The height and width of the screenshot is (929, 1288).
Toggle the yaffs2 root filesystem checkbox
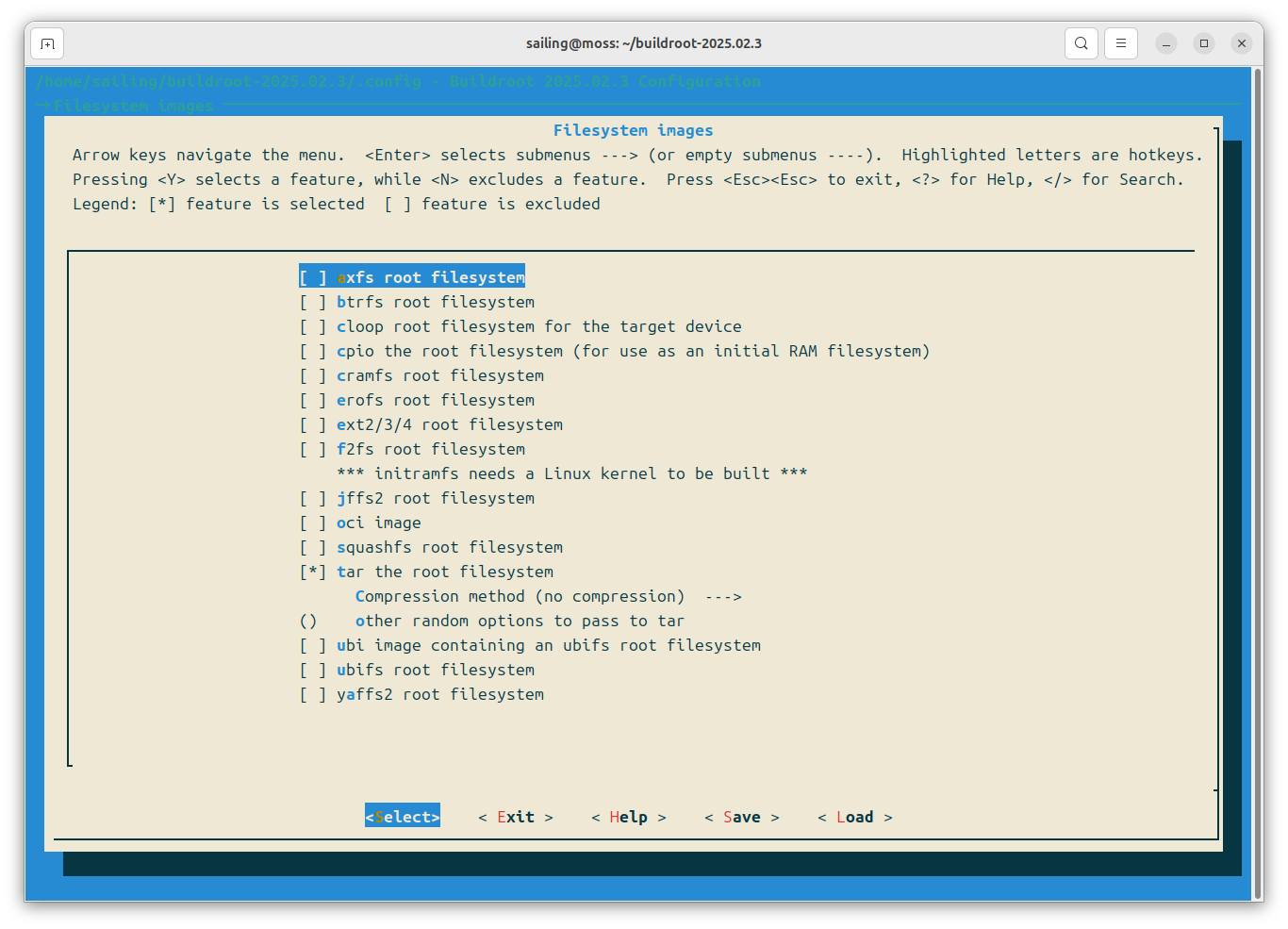pos(313,695)
